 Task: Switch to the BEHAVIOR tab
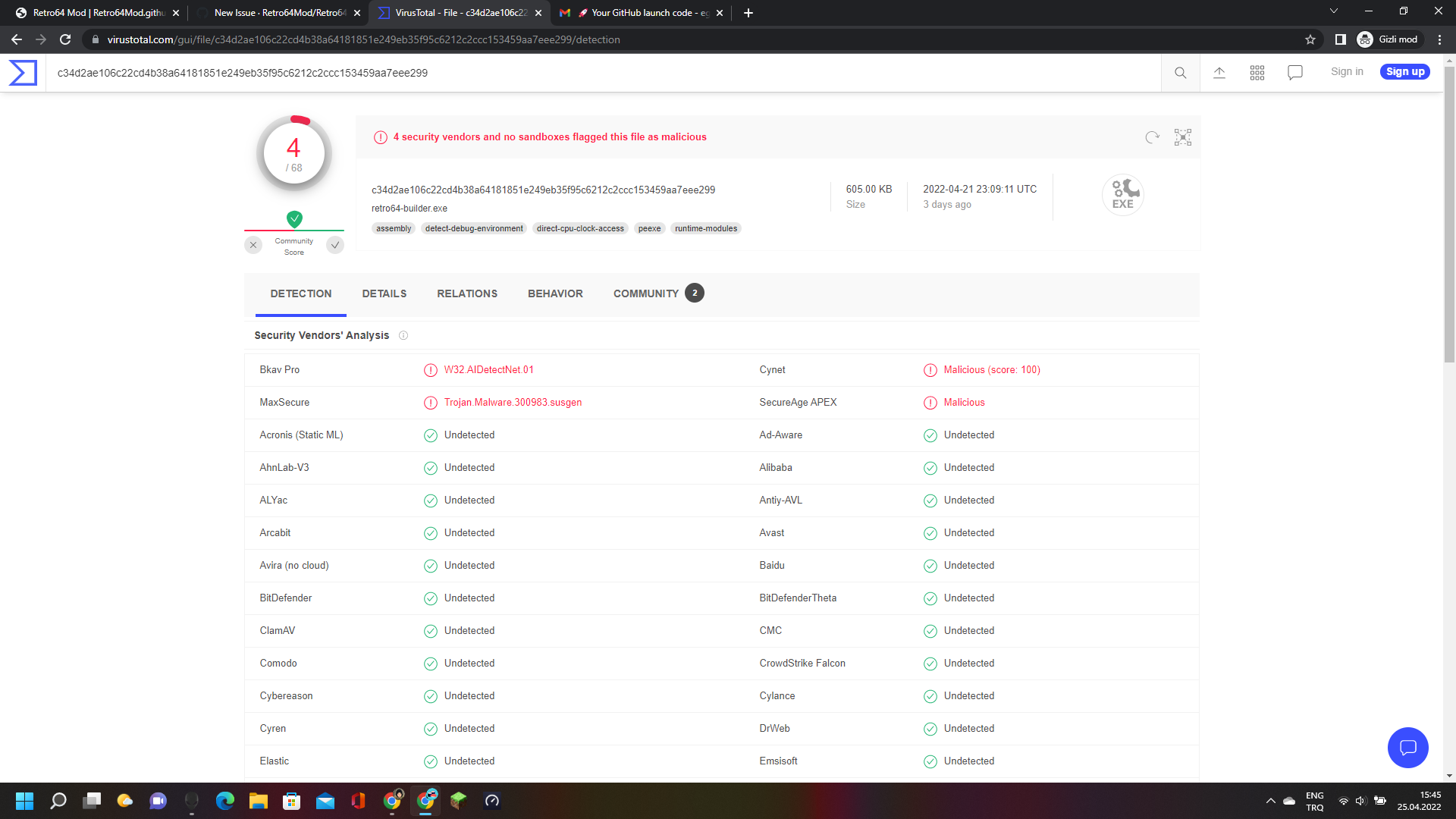555,293
